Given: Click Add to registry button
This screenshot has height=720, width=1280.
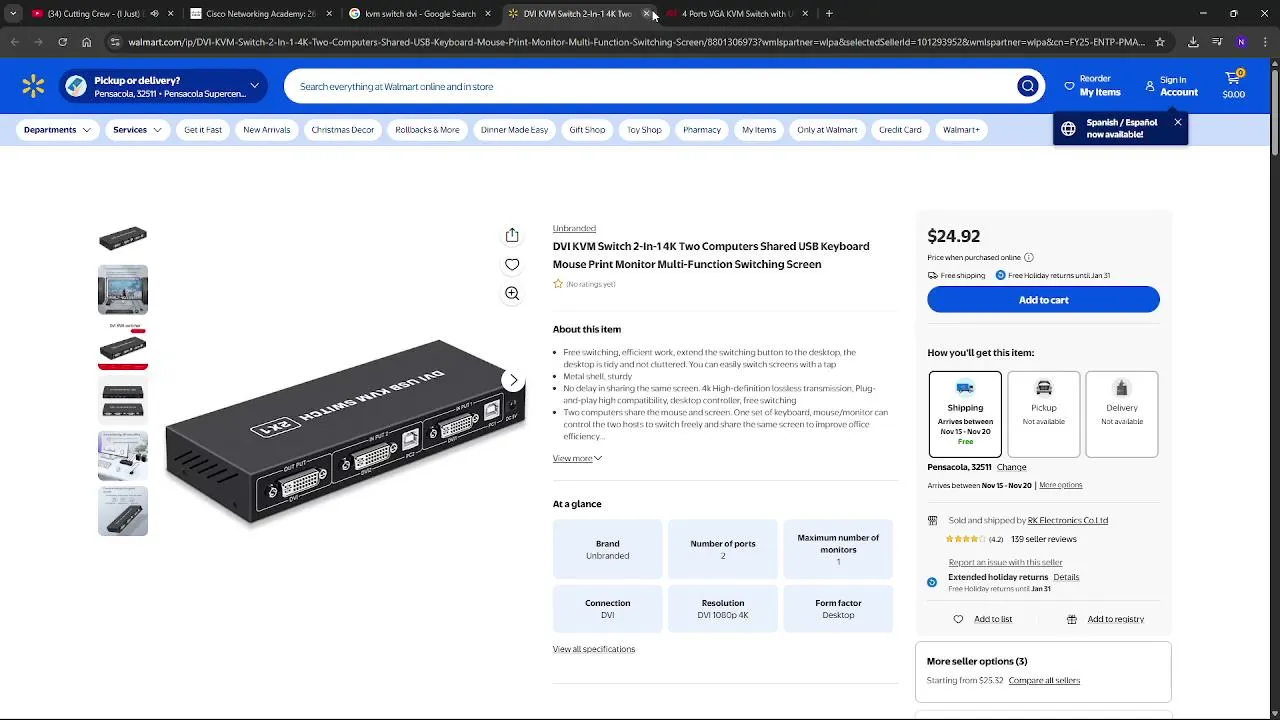Looking at the screenshot, I should (x=1105, y=619).
